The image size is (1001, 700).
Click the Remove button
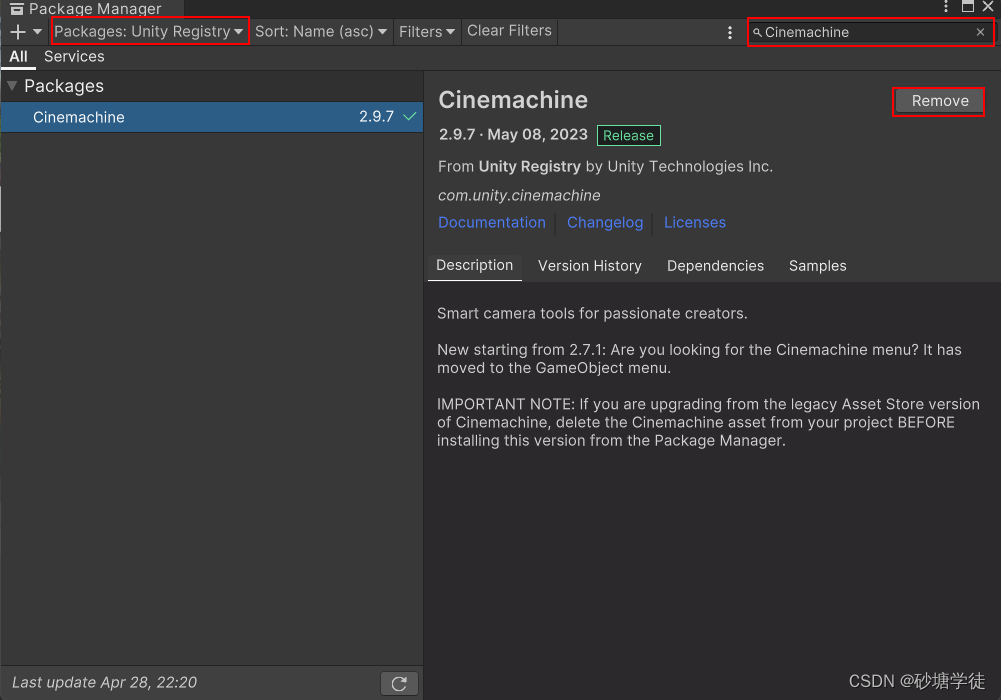tap(939, 101)
